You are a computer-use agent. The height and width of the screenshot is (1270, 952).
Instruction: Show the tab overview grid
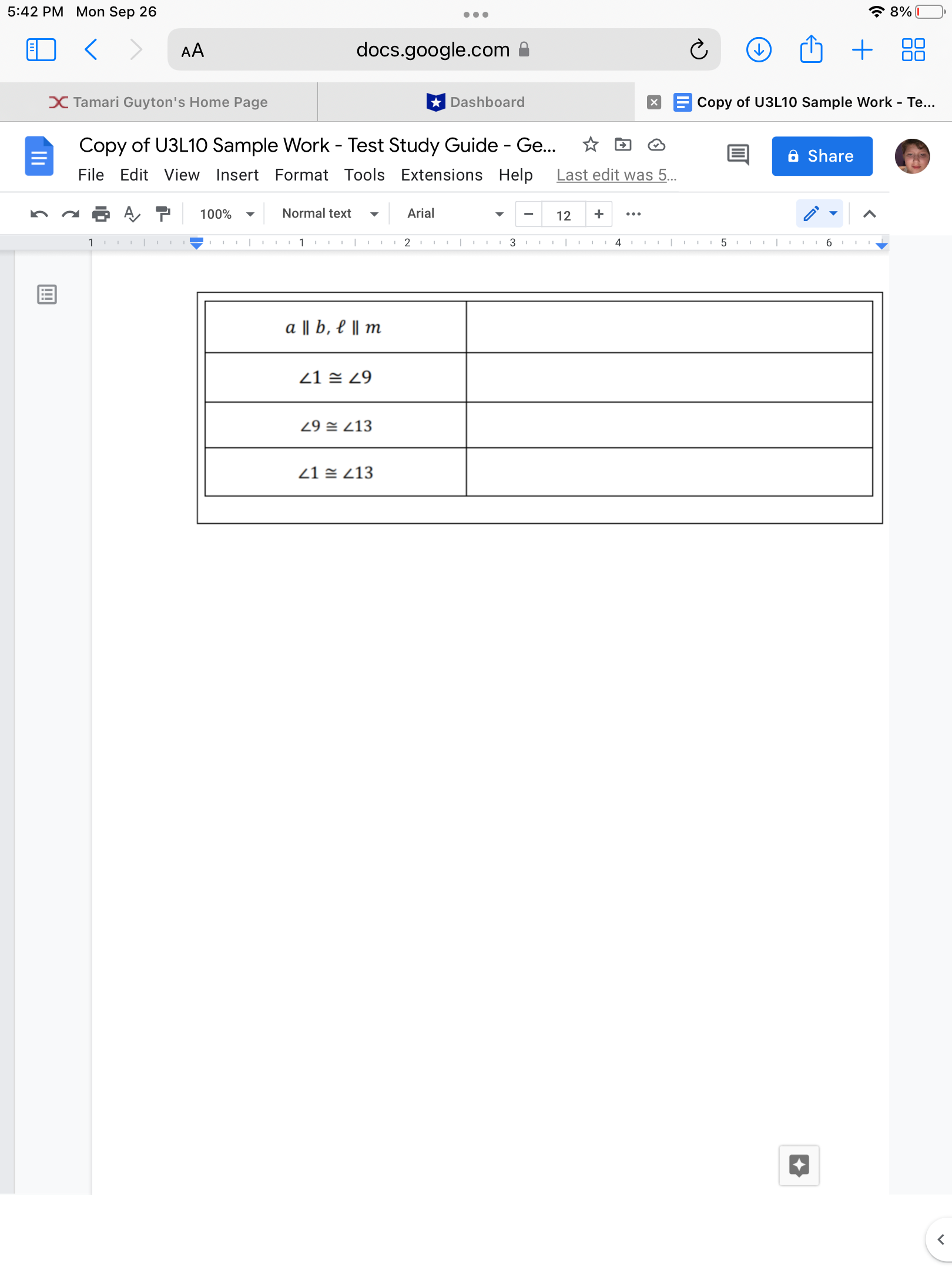click(x=913, y=50)
